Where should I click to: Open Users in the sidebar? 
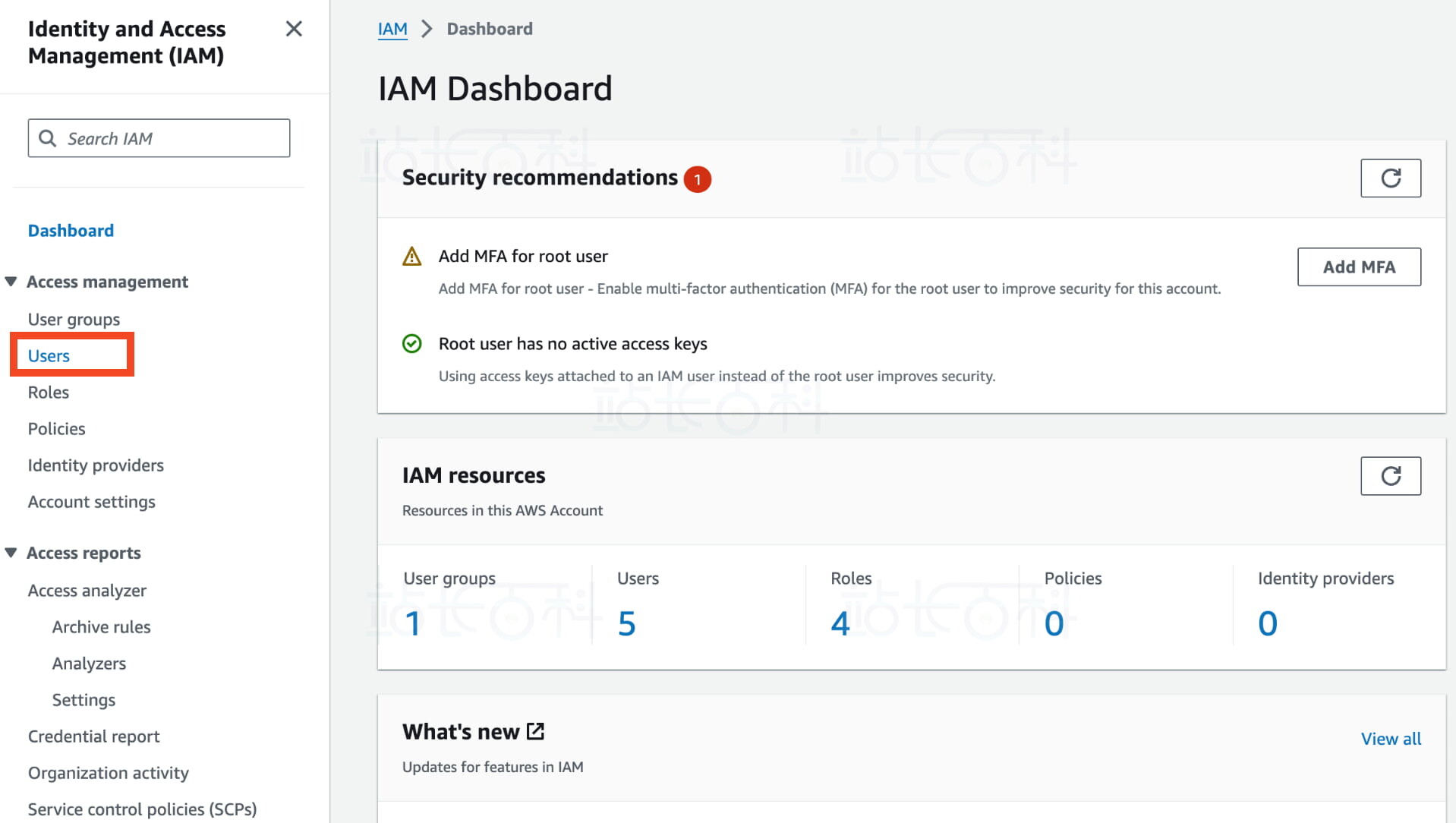tap(49, 355)
